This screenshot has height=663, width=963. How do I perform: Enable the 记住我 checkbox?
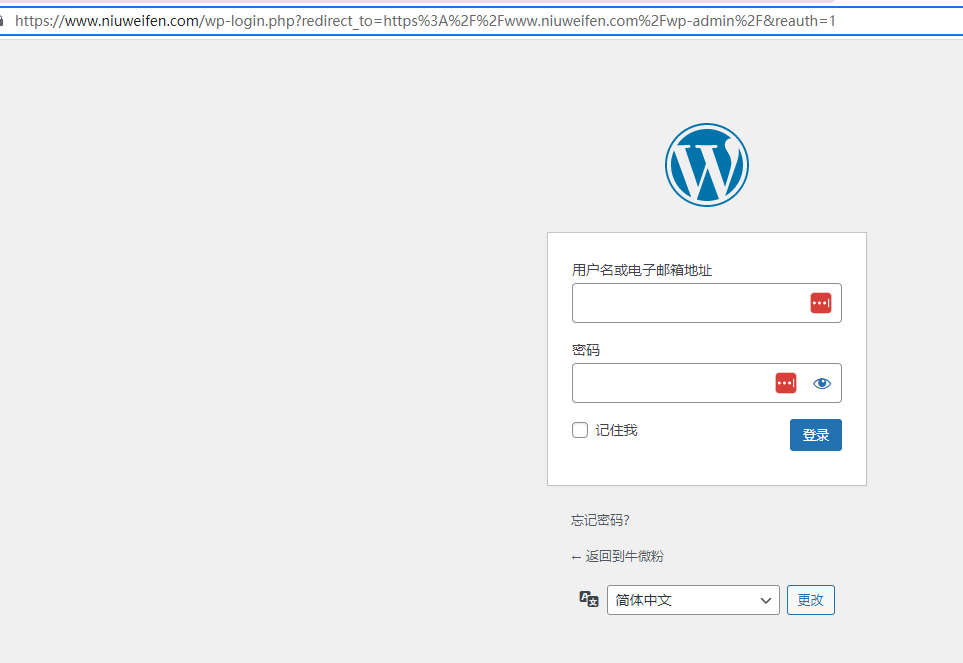click(x=580, y=430)
